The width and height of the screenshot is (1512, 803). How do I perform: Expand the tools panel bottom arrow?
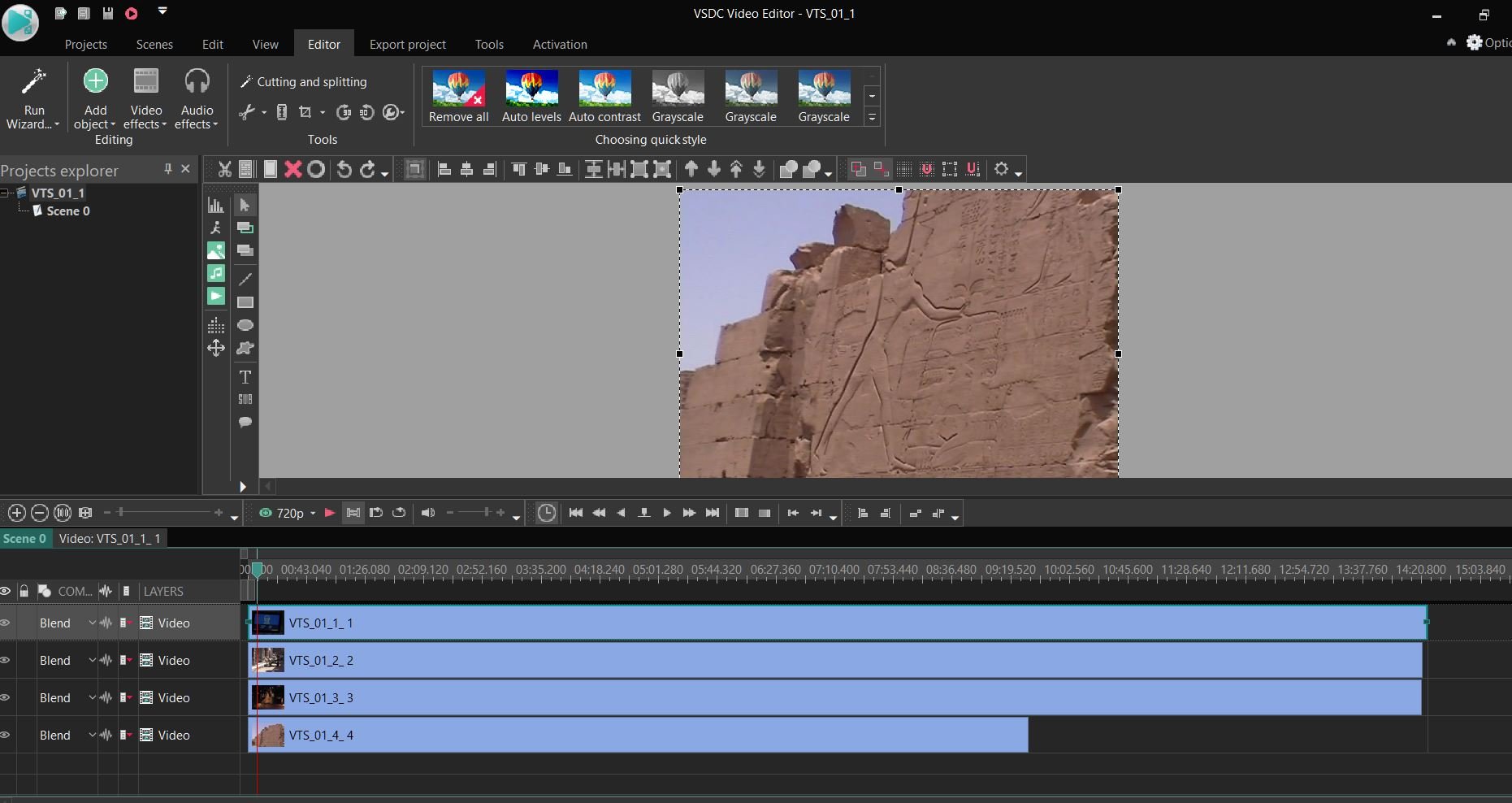[x=242, y=486]
